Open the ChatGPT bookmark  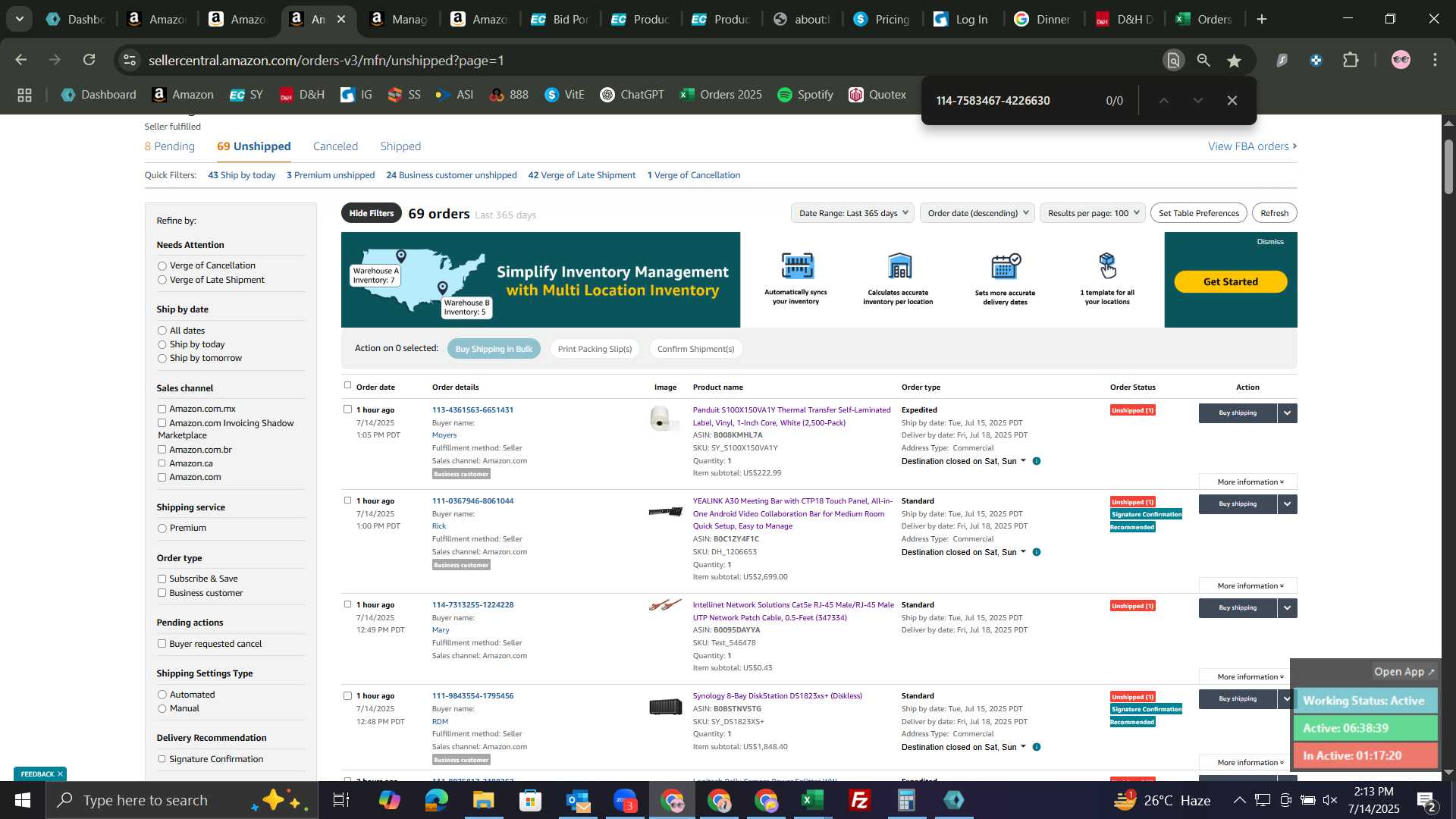point(632,95)
